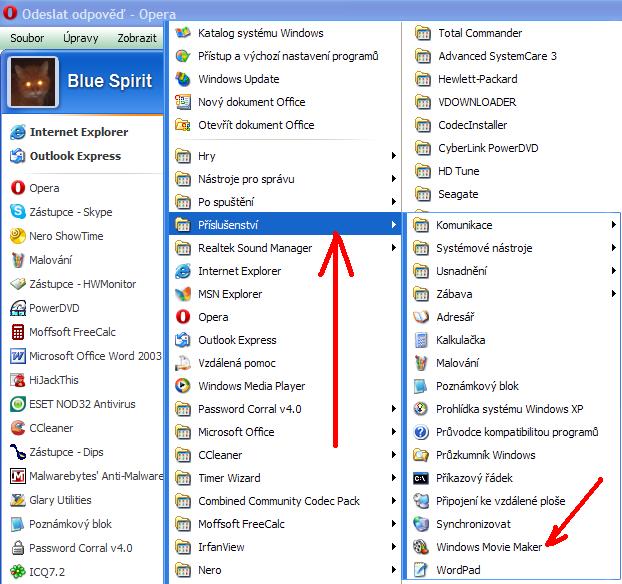The height and width of the screenshot is (584, 622).
Task: Open the Zobrazit menu in Opera
Action: [x=137, y=38]
